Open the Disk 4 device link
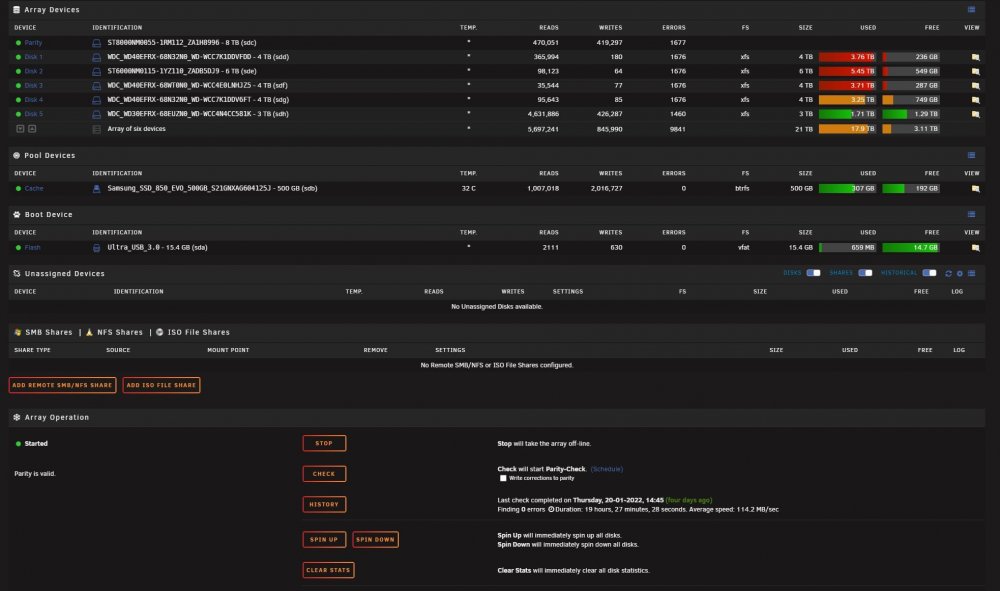This screenshot has height=591, width=1000. tap(33, 100)
